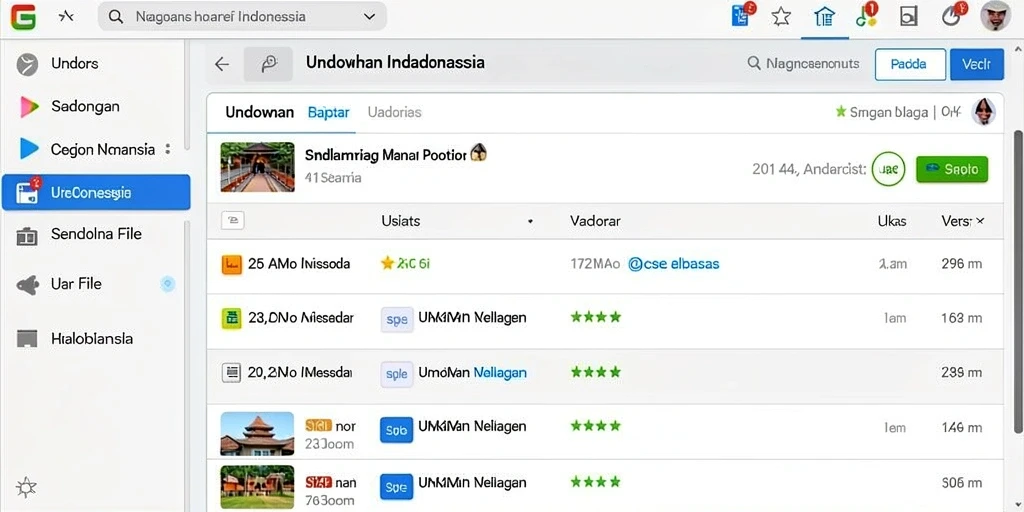Open the temple thumbnail in the 23Joom row
The image size is (1024, 512).
[257, 434]
